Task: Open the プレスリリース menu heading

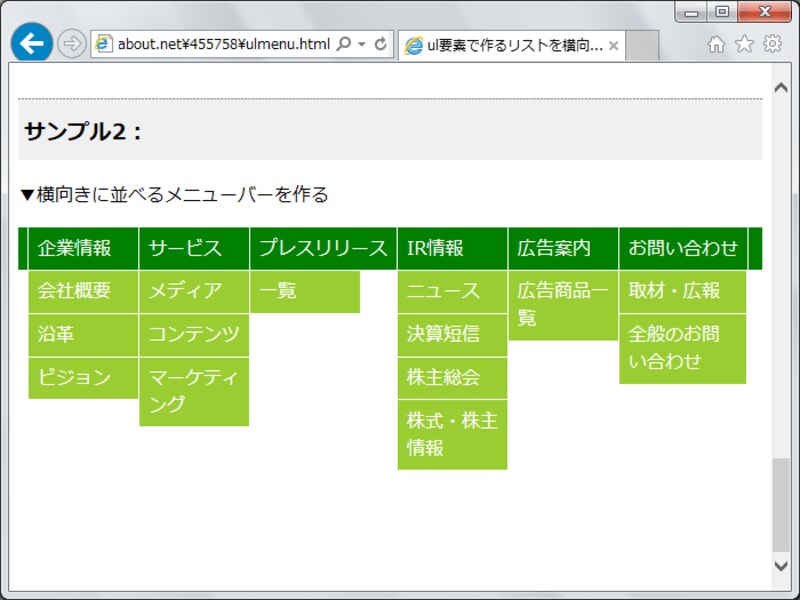Action: point(322,249)
